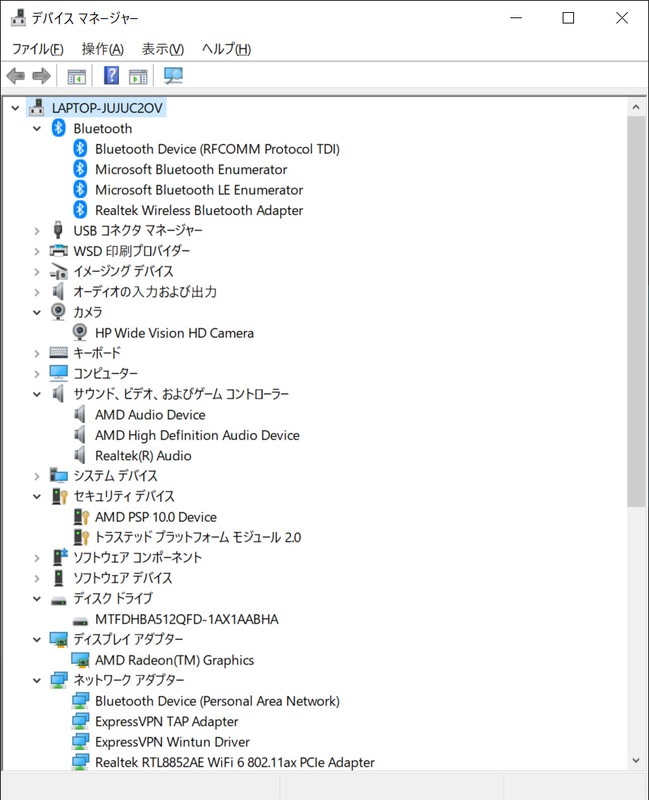
Task: Click the ネットワーク アダプター icon
Action: [59, 680]
